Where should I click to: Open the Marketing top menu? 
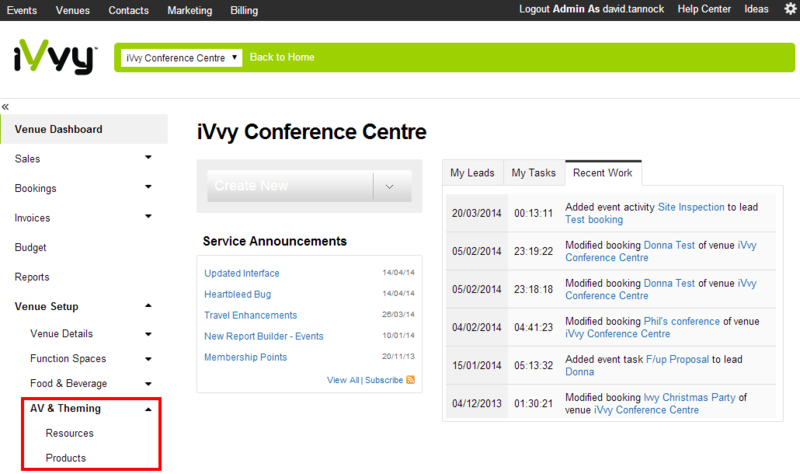coord(190,10)
